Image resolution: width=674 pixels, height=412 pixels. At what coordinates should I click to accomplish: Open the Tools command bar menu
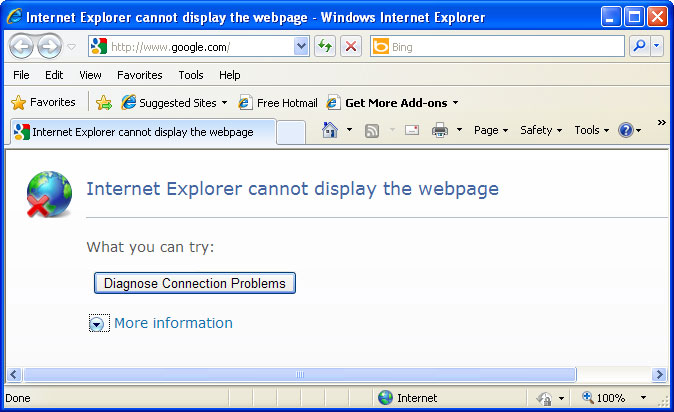[591, 130]
